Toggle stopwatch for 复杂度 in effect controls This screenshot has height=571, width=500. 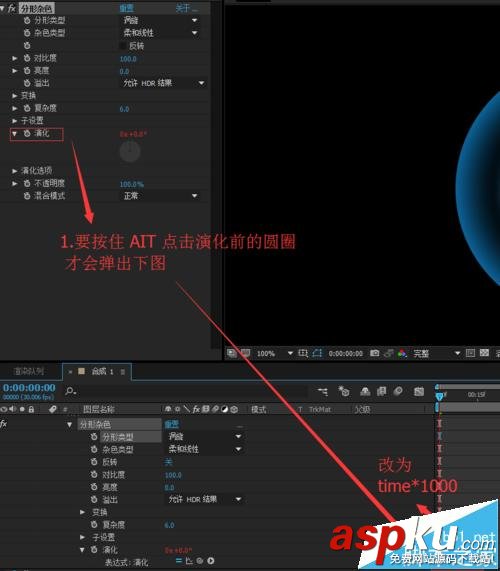point(27,108)
